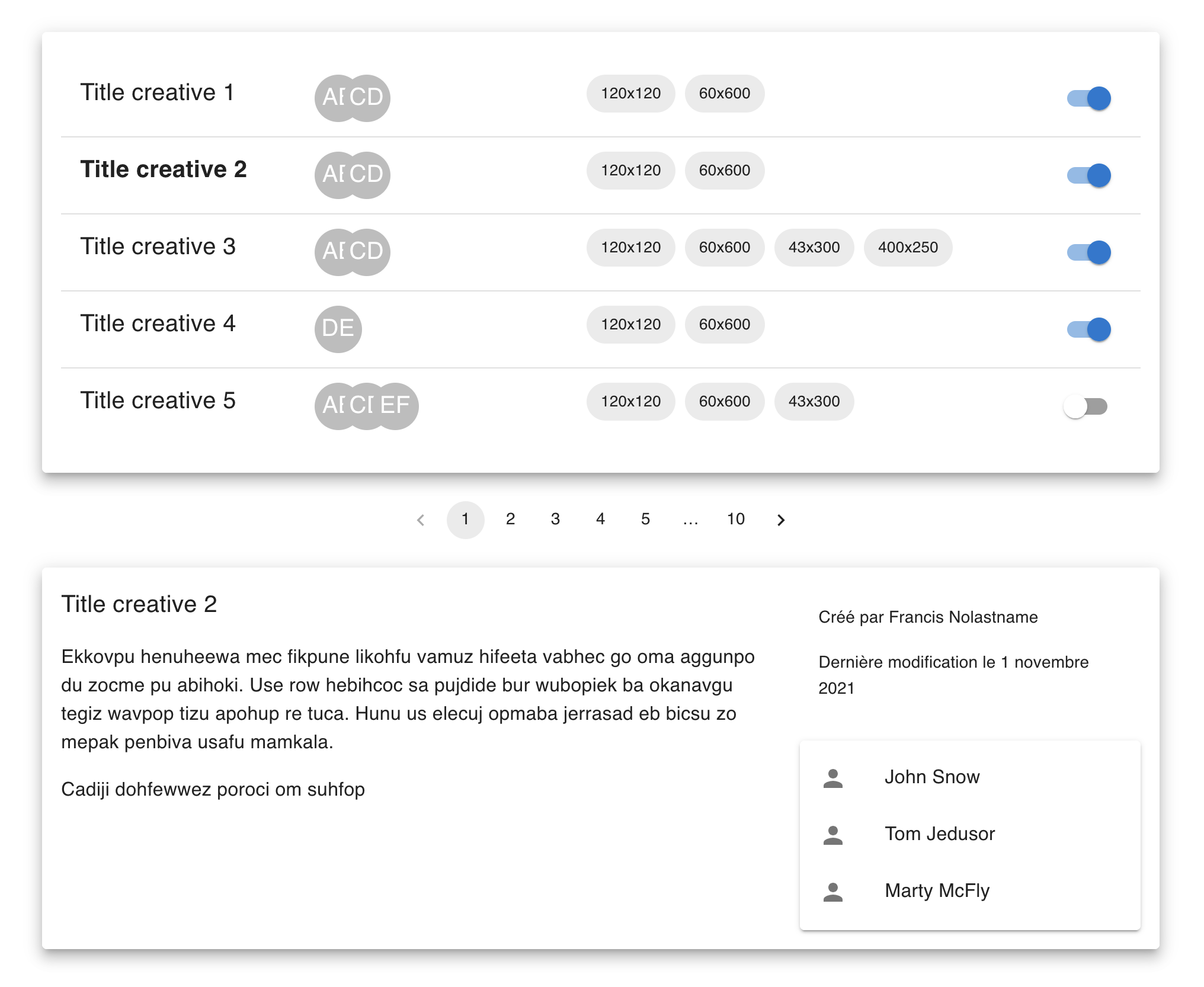The width and height of the screenshot is (1204, 987).
Task: Enable the Title creative 5 switch
Action: pos(1085,406)
